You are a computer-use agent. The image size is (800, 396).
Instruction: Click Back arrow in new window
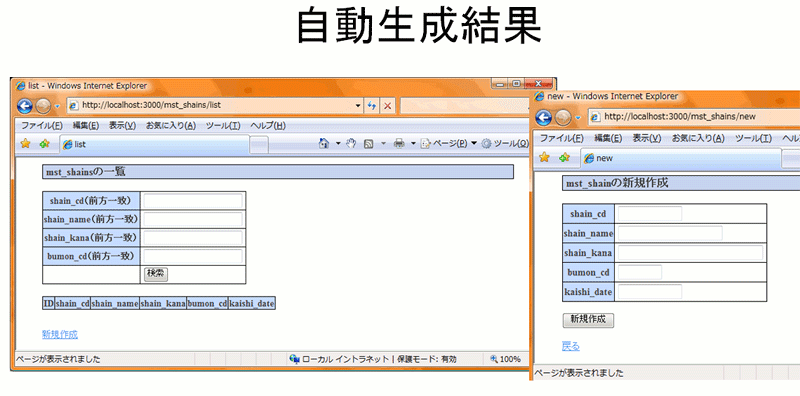click(x=543, y=117)
